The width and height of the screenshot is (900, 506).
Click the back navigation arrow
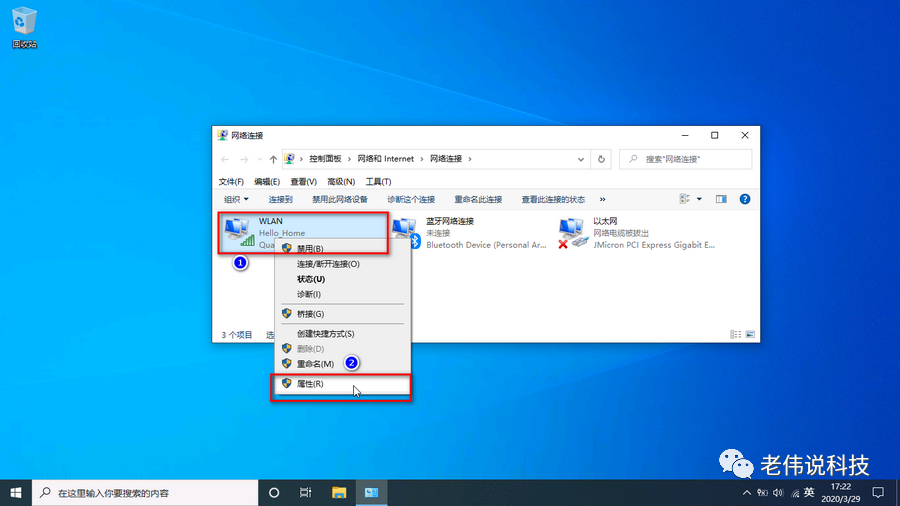click(225, 159)
